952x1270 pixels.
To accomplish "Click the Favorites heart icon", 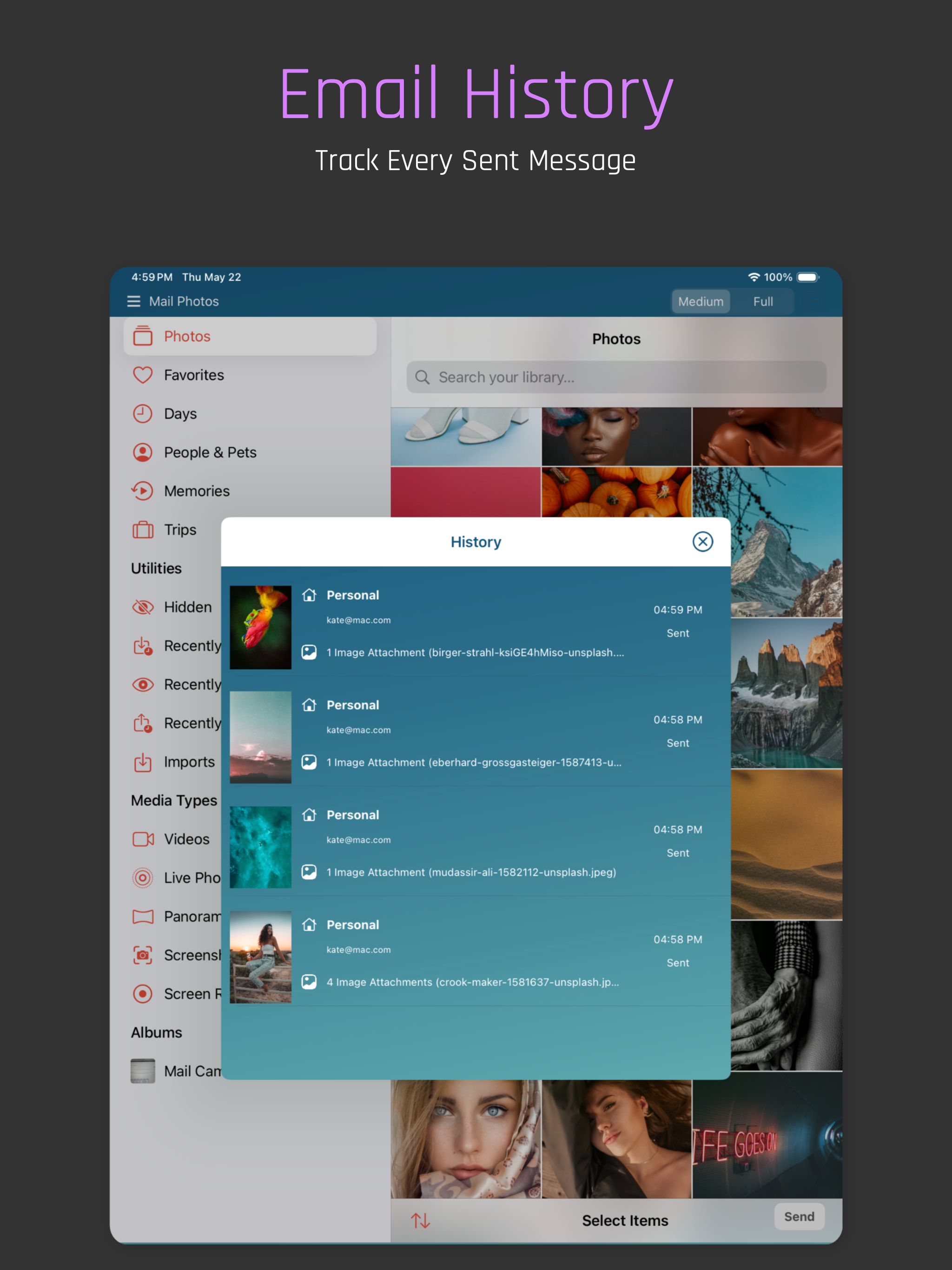I will [x=143, y=375].
